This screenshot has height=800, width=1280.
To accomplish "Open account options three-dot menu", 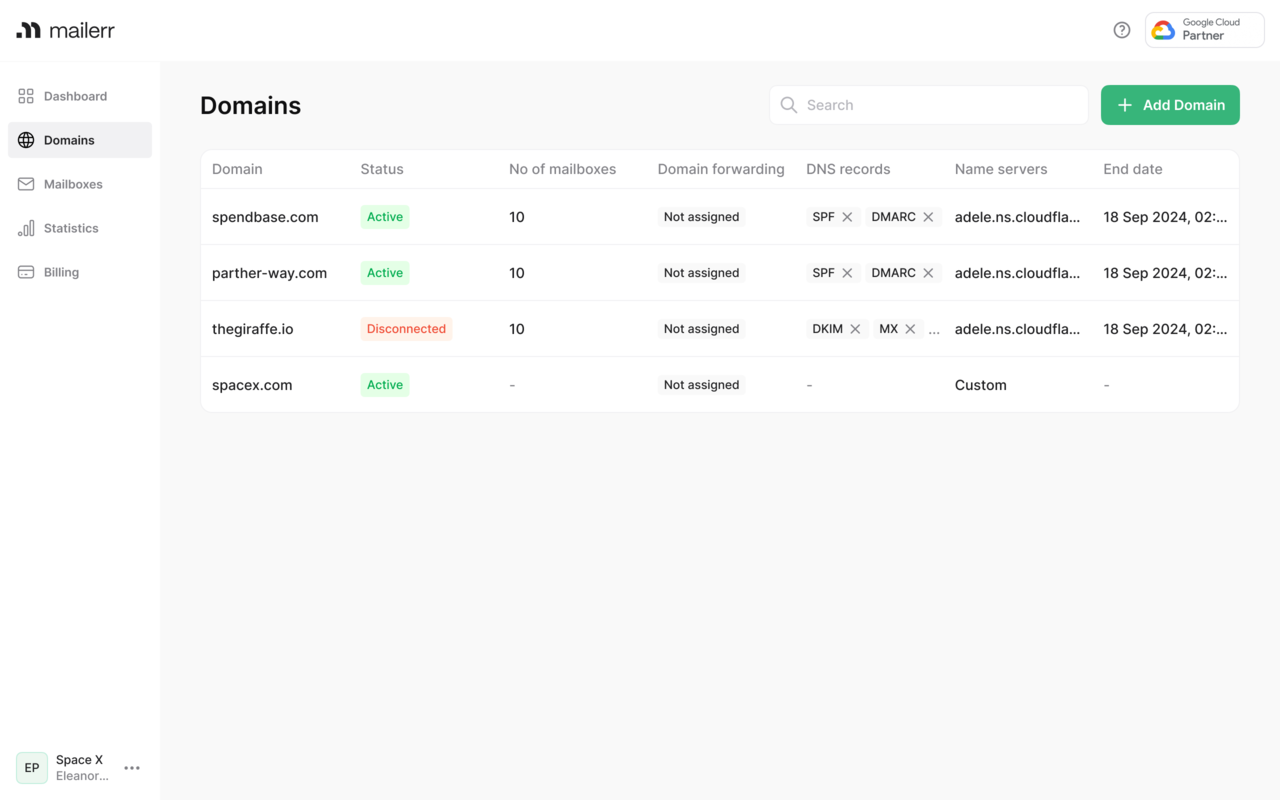I will (x=132, y=768).
